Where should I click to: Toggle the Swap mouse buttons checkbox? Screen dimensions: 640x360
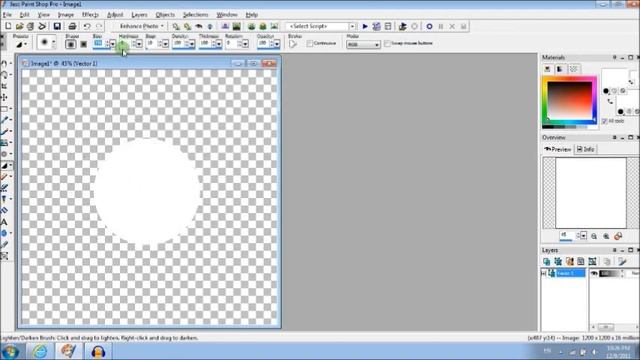point(387,43)
